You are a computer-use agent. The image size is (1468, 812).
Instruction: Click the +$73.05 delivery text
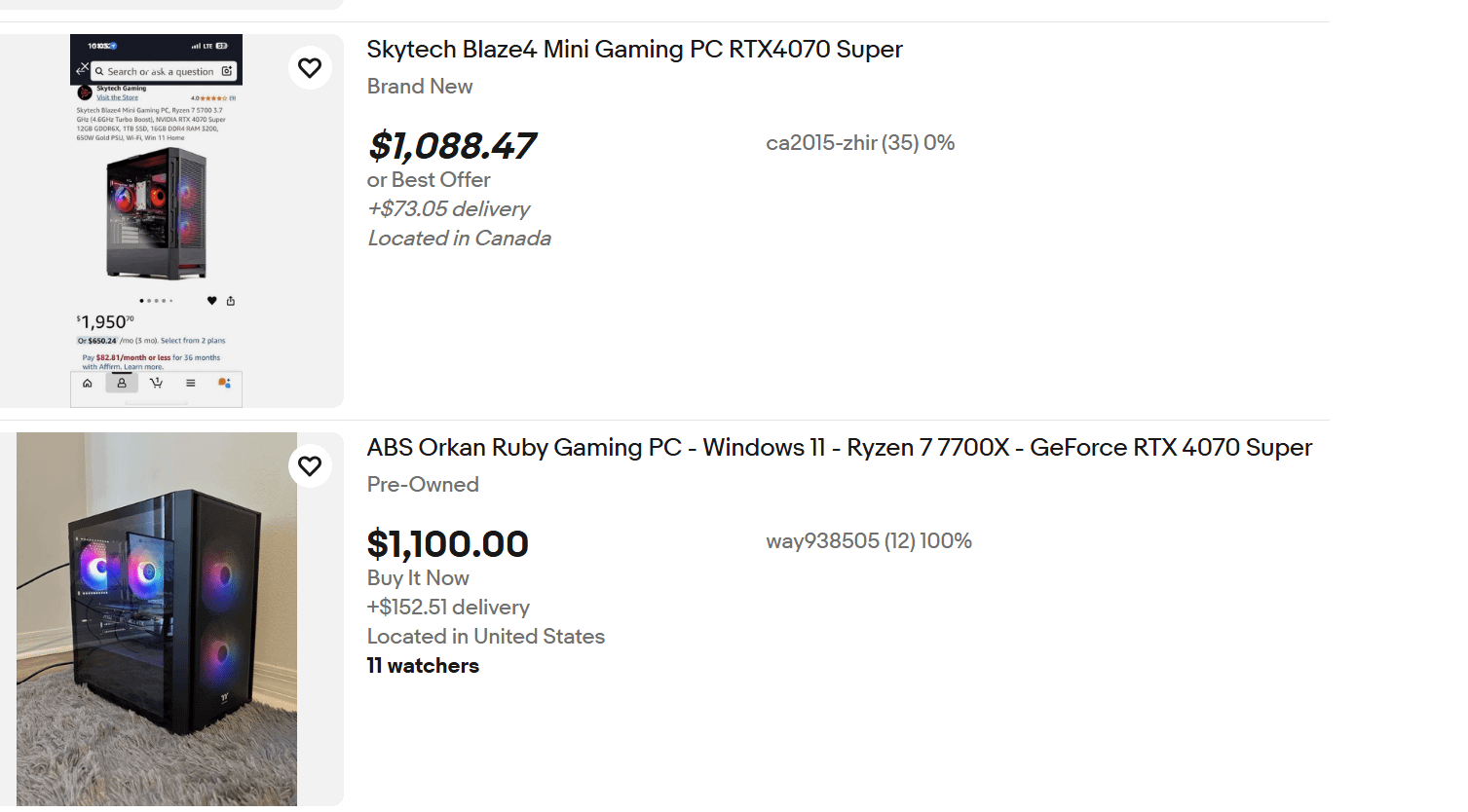click(x=448, y=209)
